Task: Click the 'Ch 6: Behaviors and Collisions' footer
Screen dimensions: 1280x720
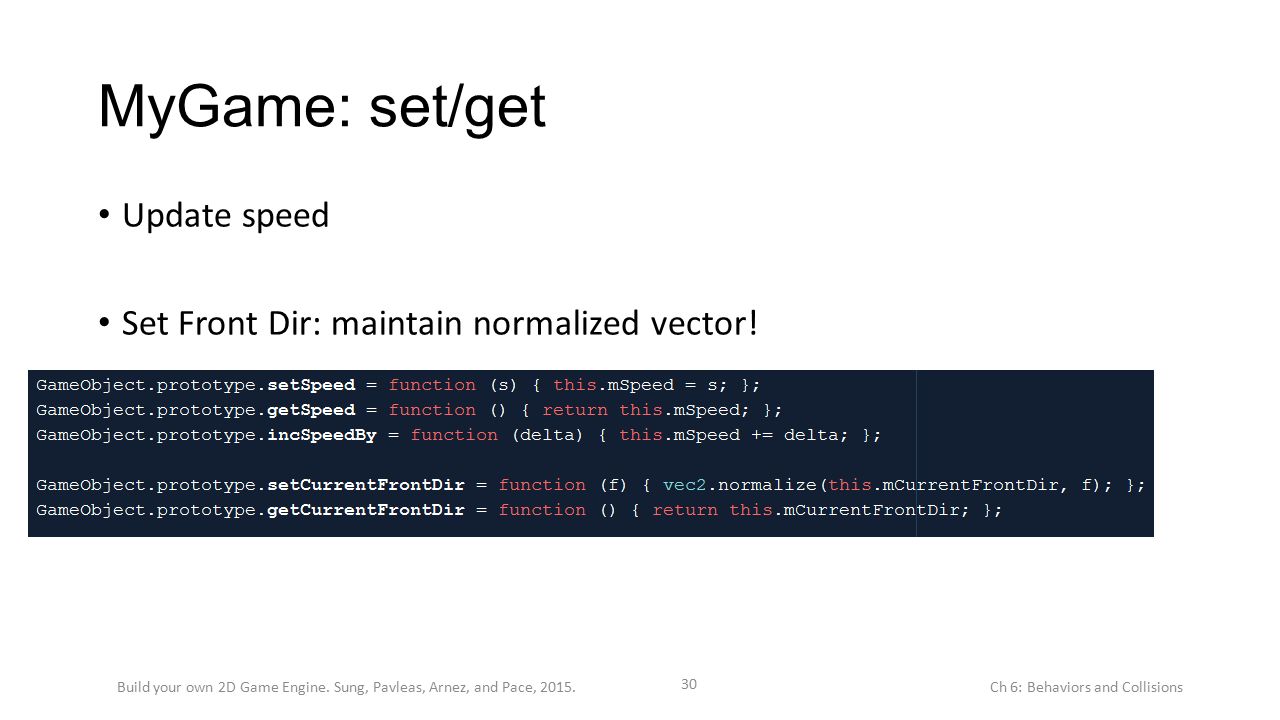Action: click(x=1086, y=687)
